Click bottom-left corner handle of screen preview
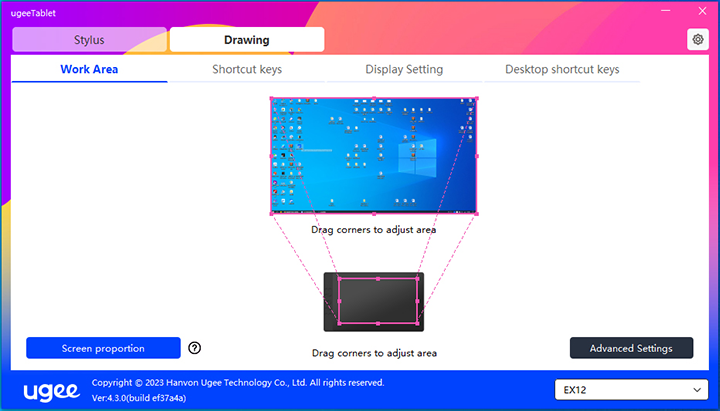This screenshot has height=411, width=720. 271,213
